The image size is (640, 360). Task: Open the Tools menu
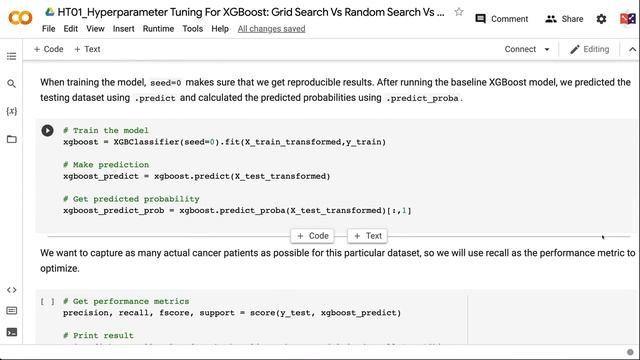pyautogui.click(x=193, y=29)
